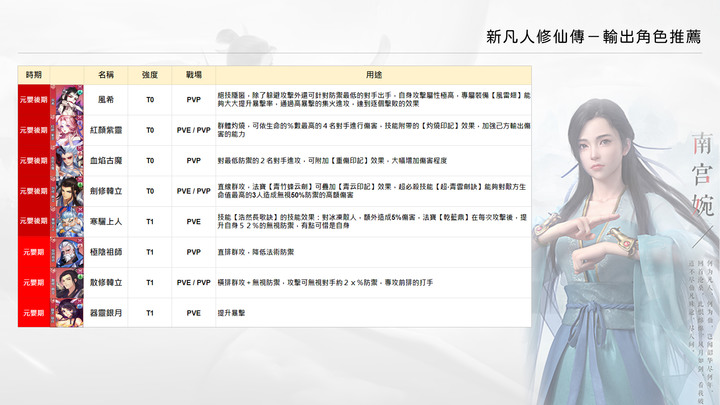
Task: Click the name cell 散修韓立
Action: 106,282
